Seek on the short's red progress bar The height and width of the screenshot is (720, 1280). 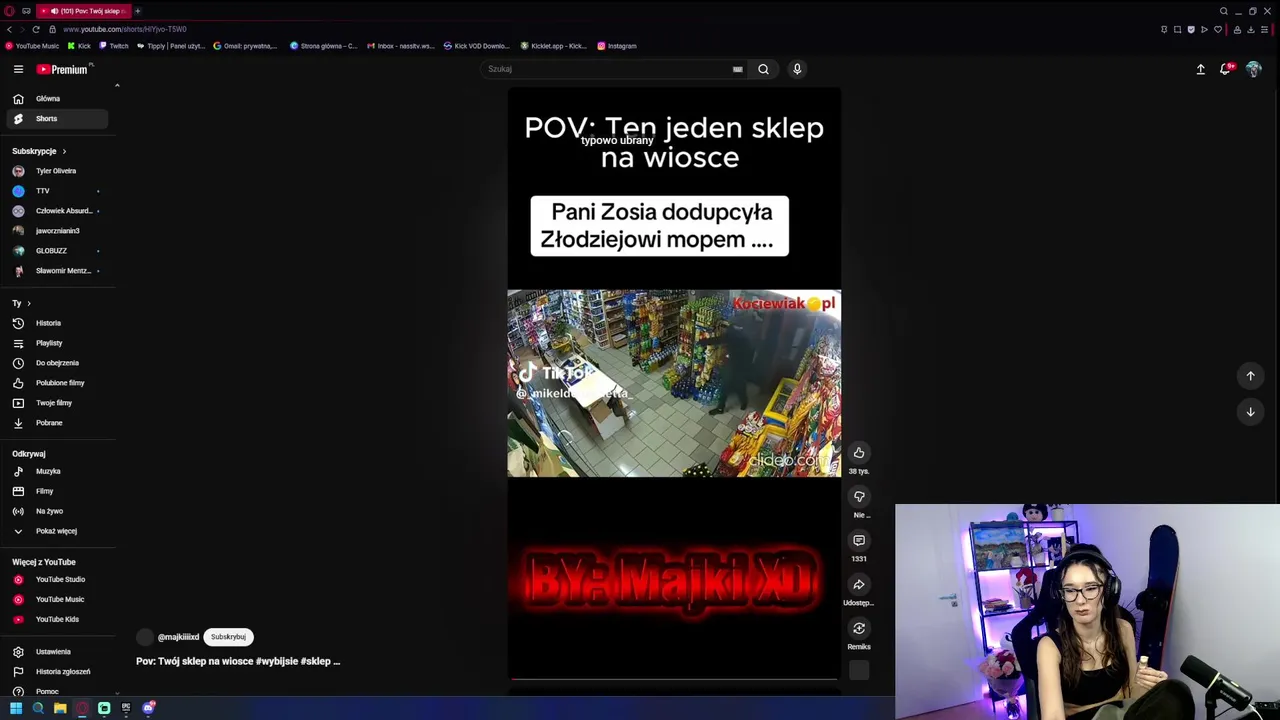[674, 678]
